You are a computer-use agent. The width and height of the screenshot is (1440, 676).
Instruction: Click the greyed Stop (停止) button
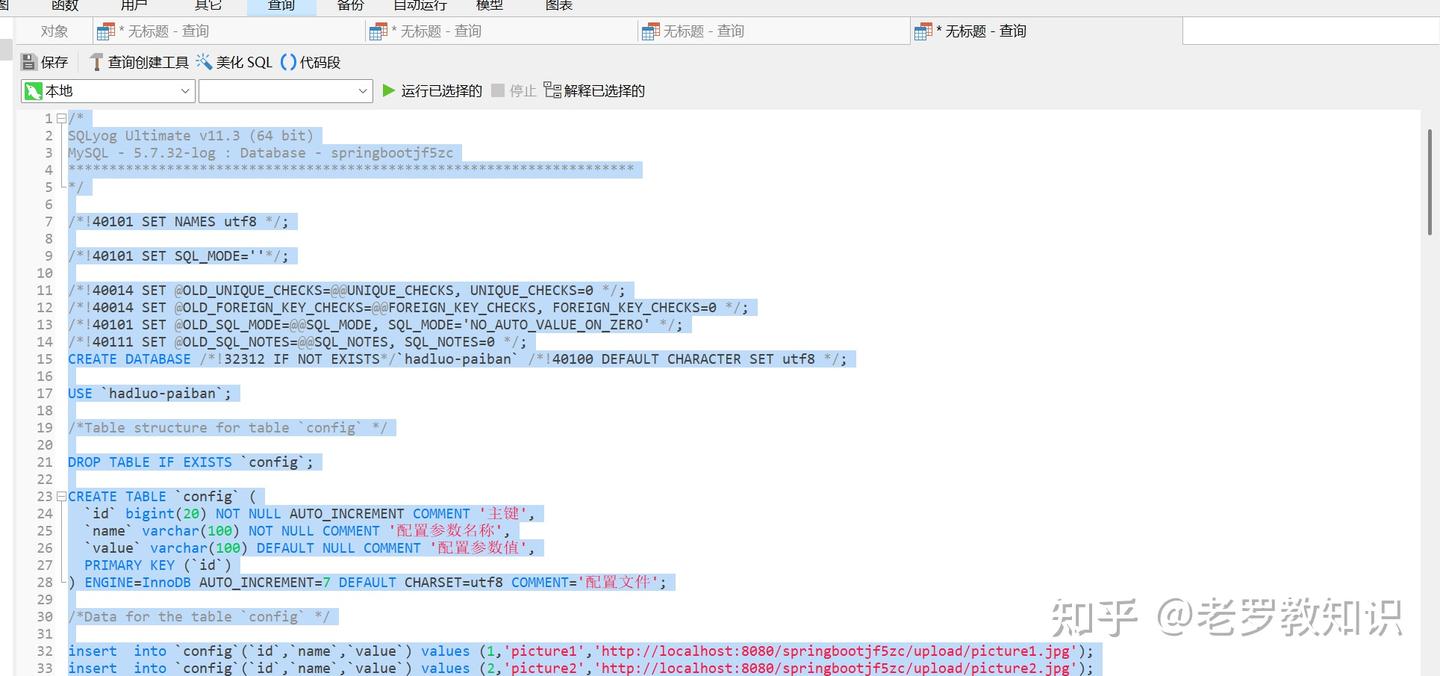pos(514,91)
